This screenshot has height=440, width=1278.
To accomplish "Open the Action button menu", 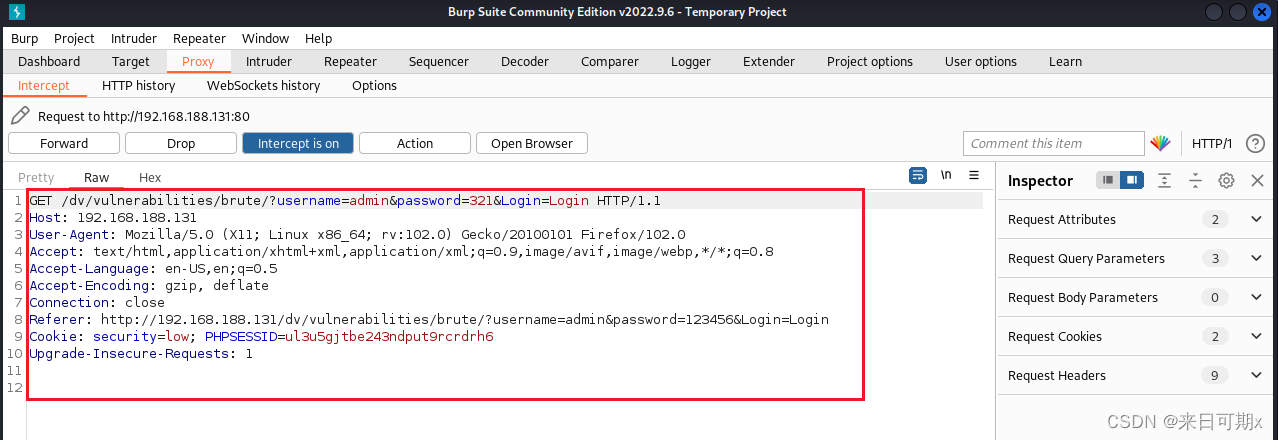I will pos(415,143).
